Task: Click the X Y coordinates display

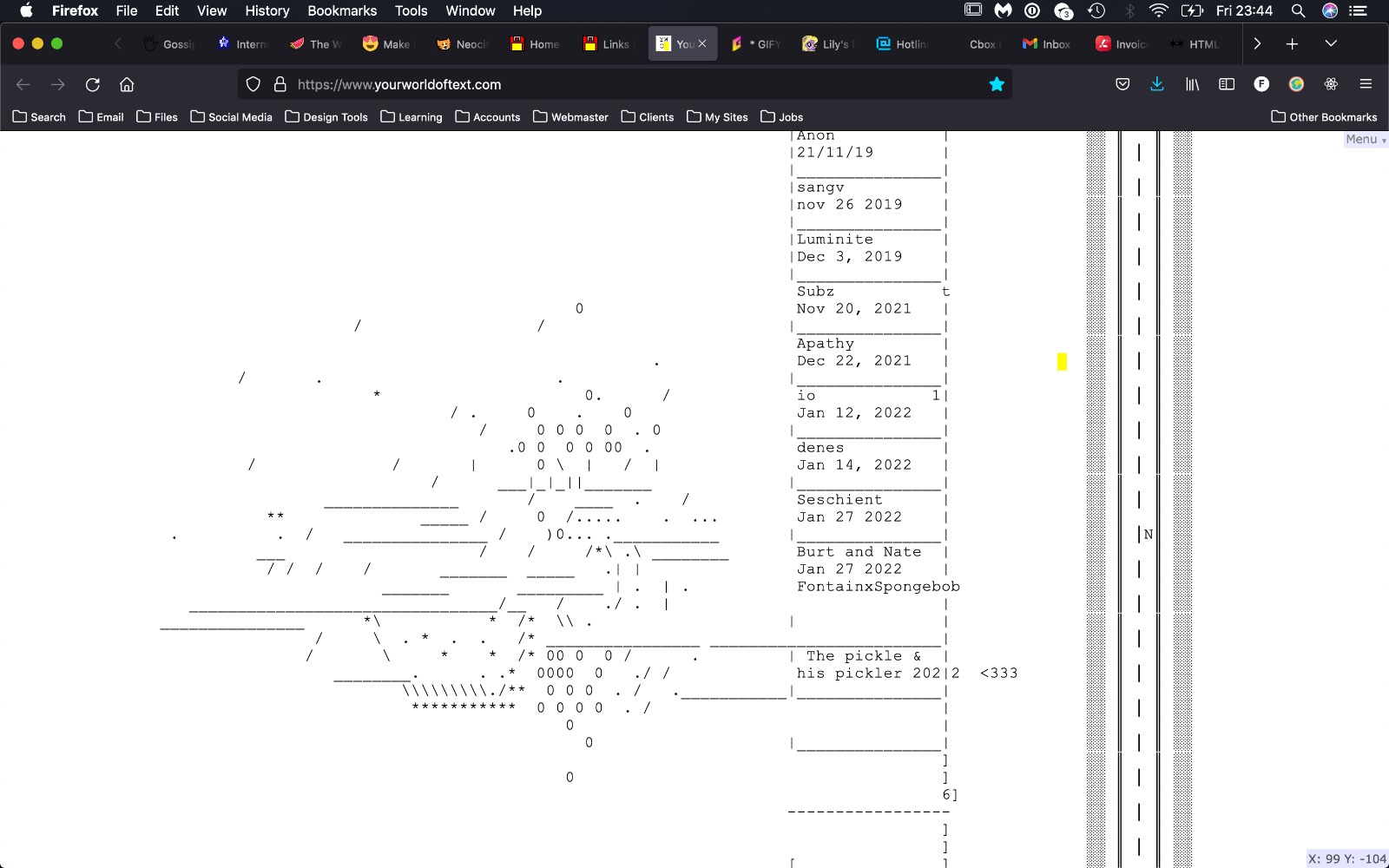Action: click(1347, 858)
